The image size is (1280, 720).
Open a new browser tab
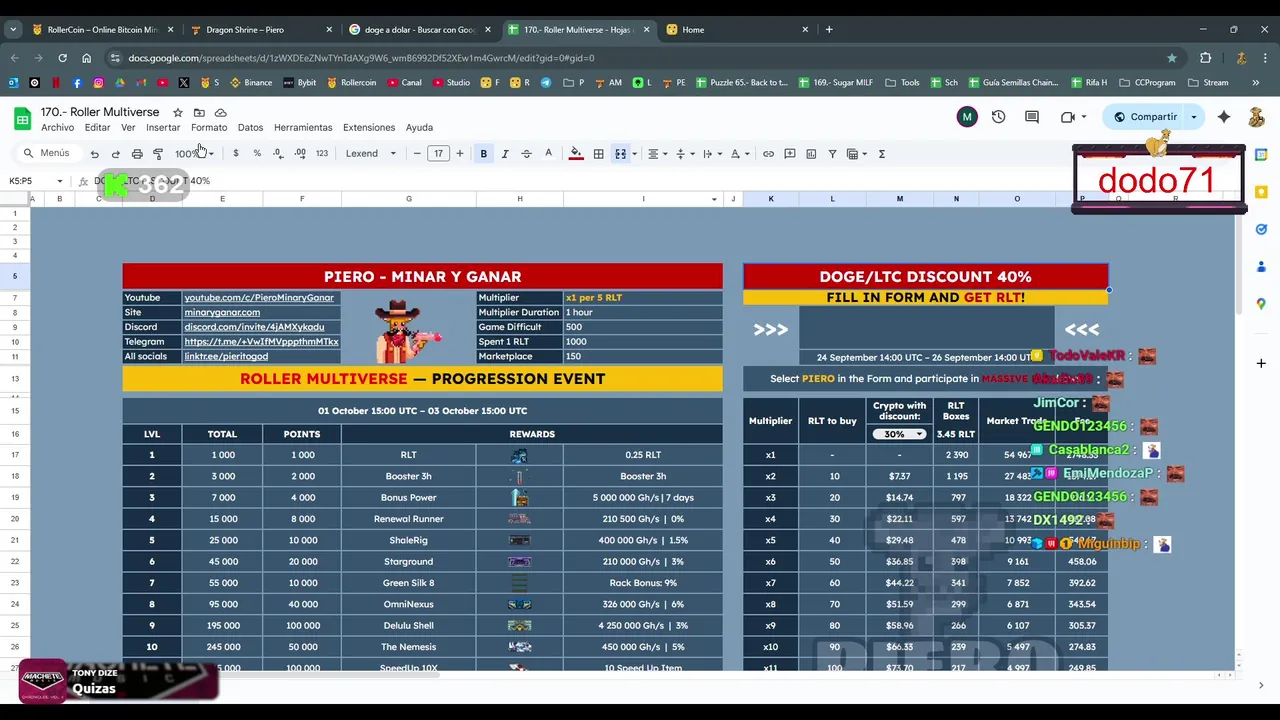coord(829,30)
